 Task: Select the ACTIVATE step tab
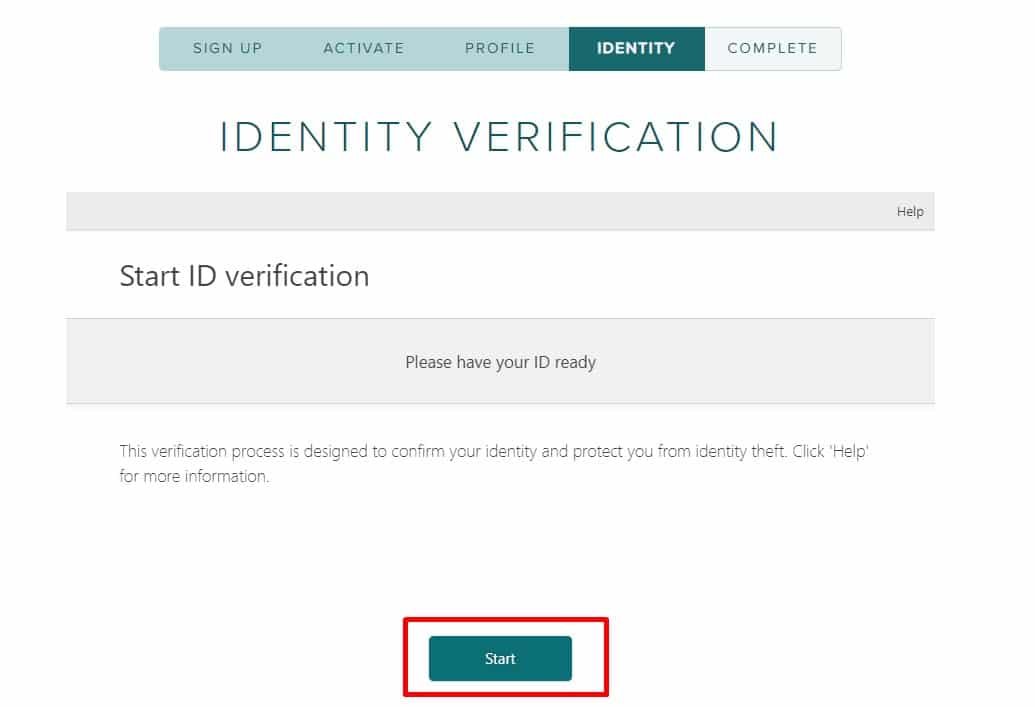pos(364,48)
